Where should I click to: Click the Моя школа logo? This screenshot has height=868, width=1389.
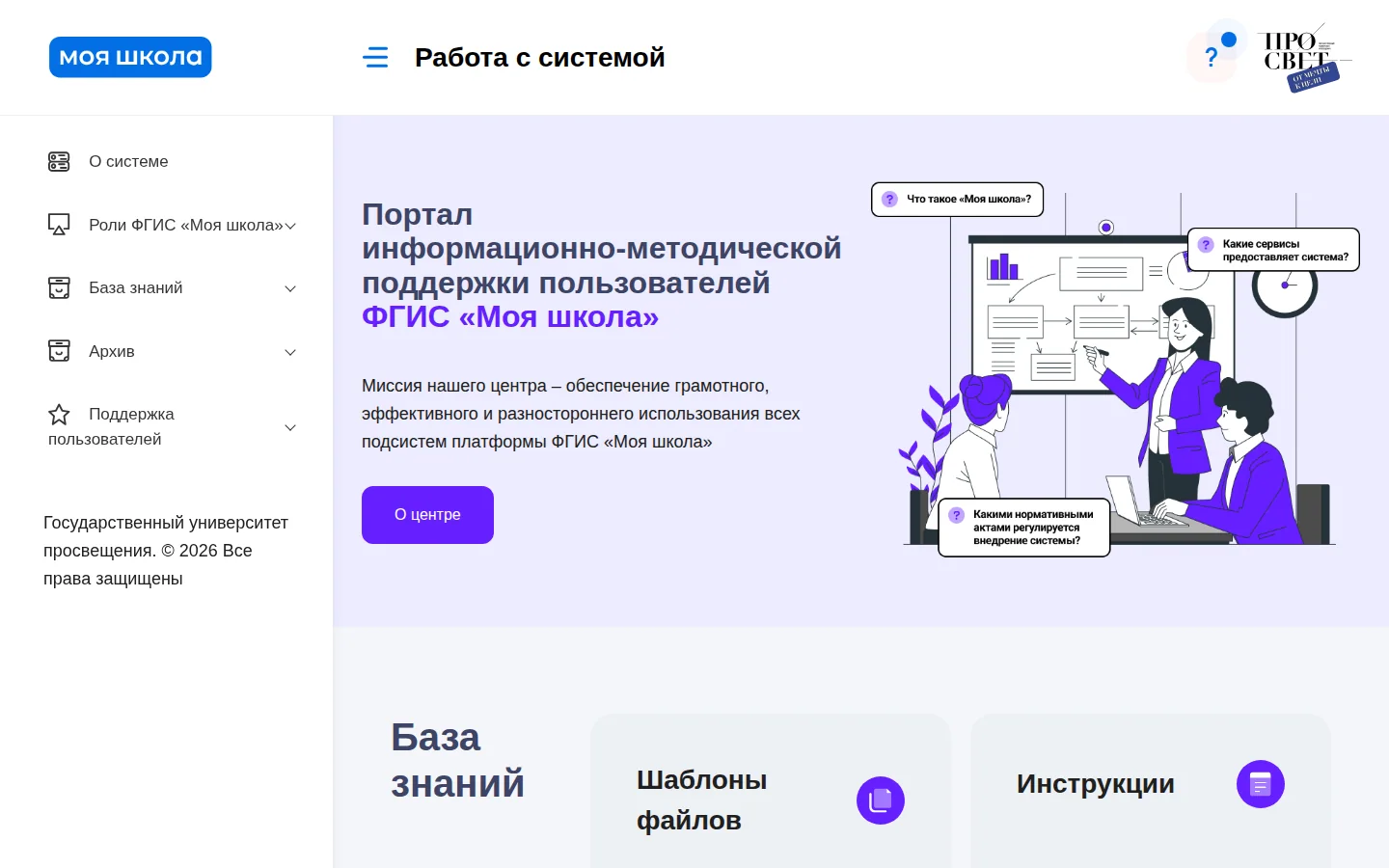(x=130, y=57)
